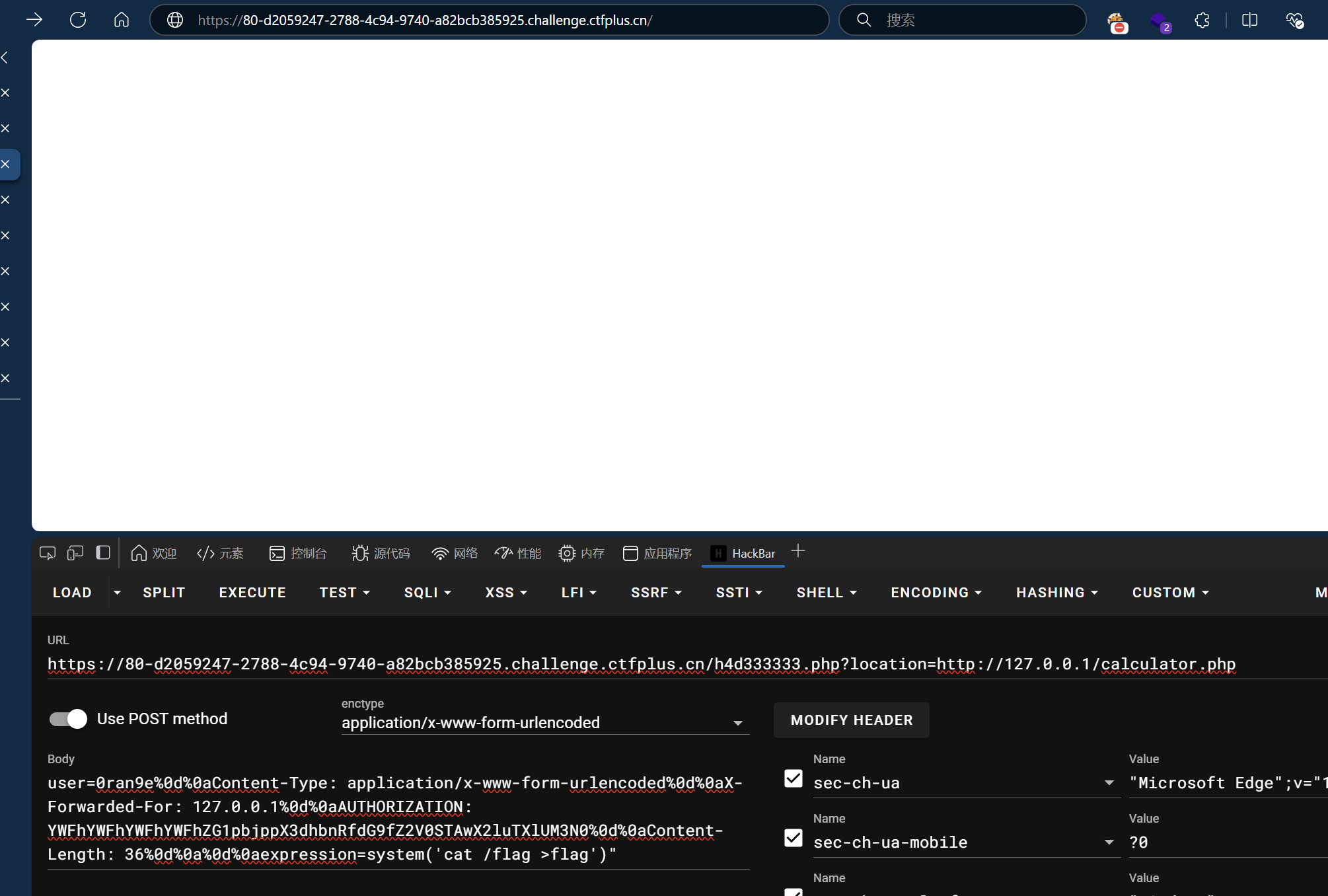Open the 欢迎 welcome tab
Viewport: 1328px width, 896px height.
(154, 553)
